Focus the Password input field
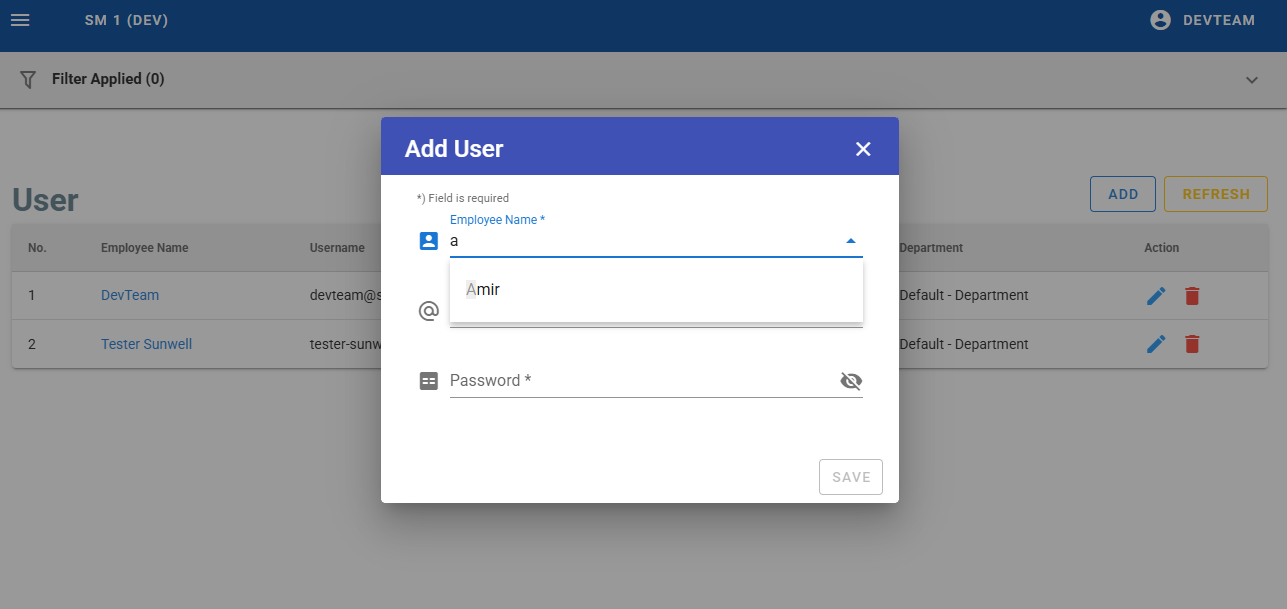1287x609 pixels. tap(640, 381)
